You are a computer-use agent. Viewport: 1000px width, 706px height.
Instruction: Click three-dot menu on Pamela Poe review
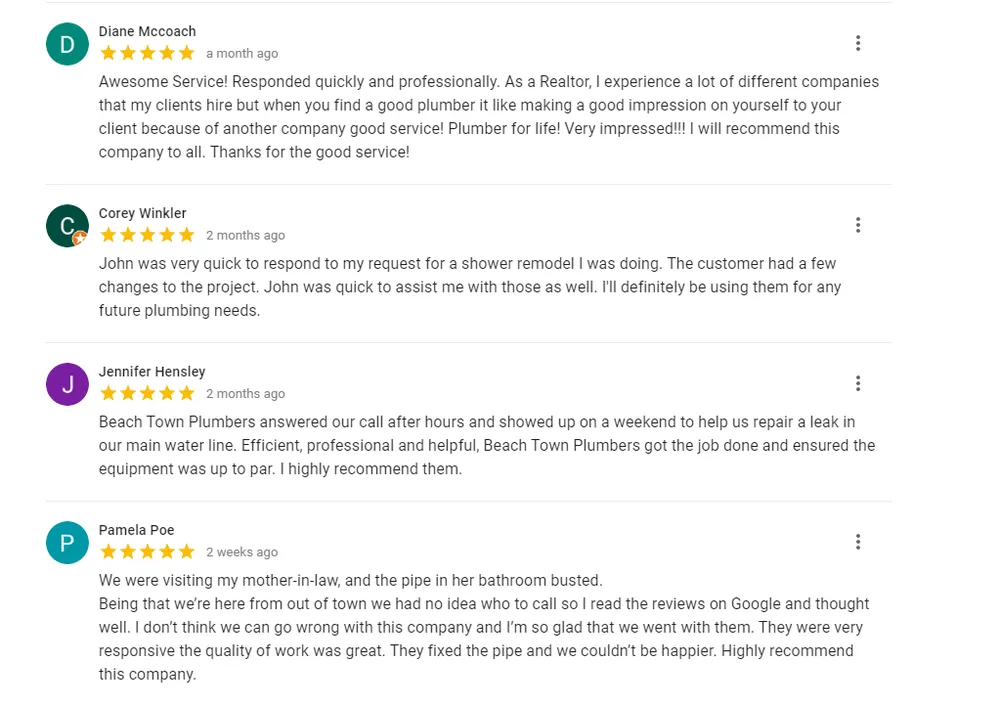point(858,542)
